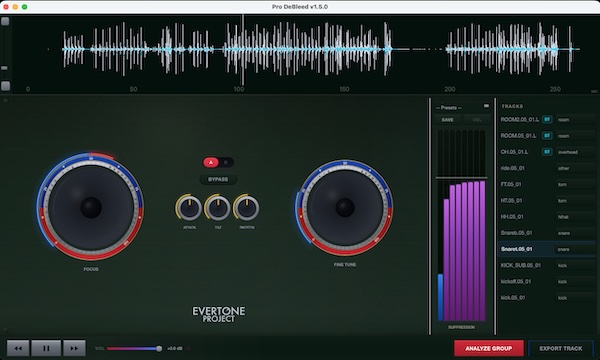
Task: Click top zoom button left of waveform
Action: [5, 21]
